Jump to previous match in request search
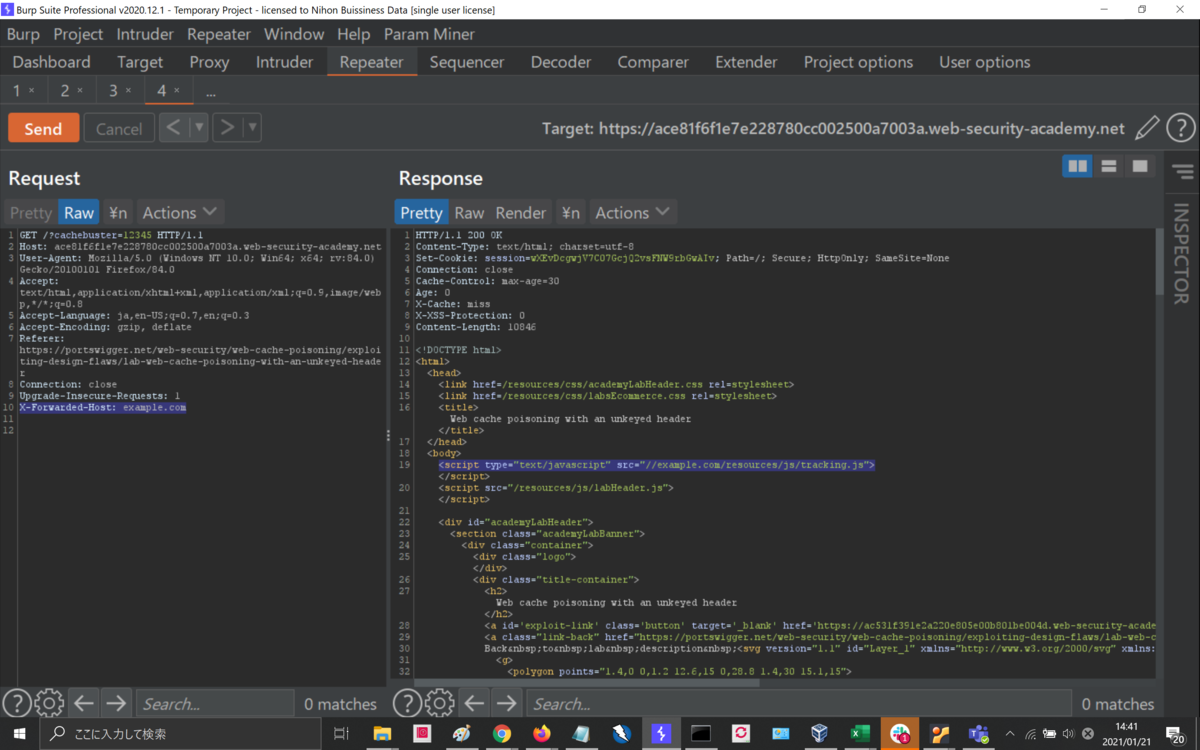The width and height of the screenshot is (1200, 750). coord(84,704)
